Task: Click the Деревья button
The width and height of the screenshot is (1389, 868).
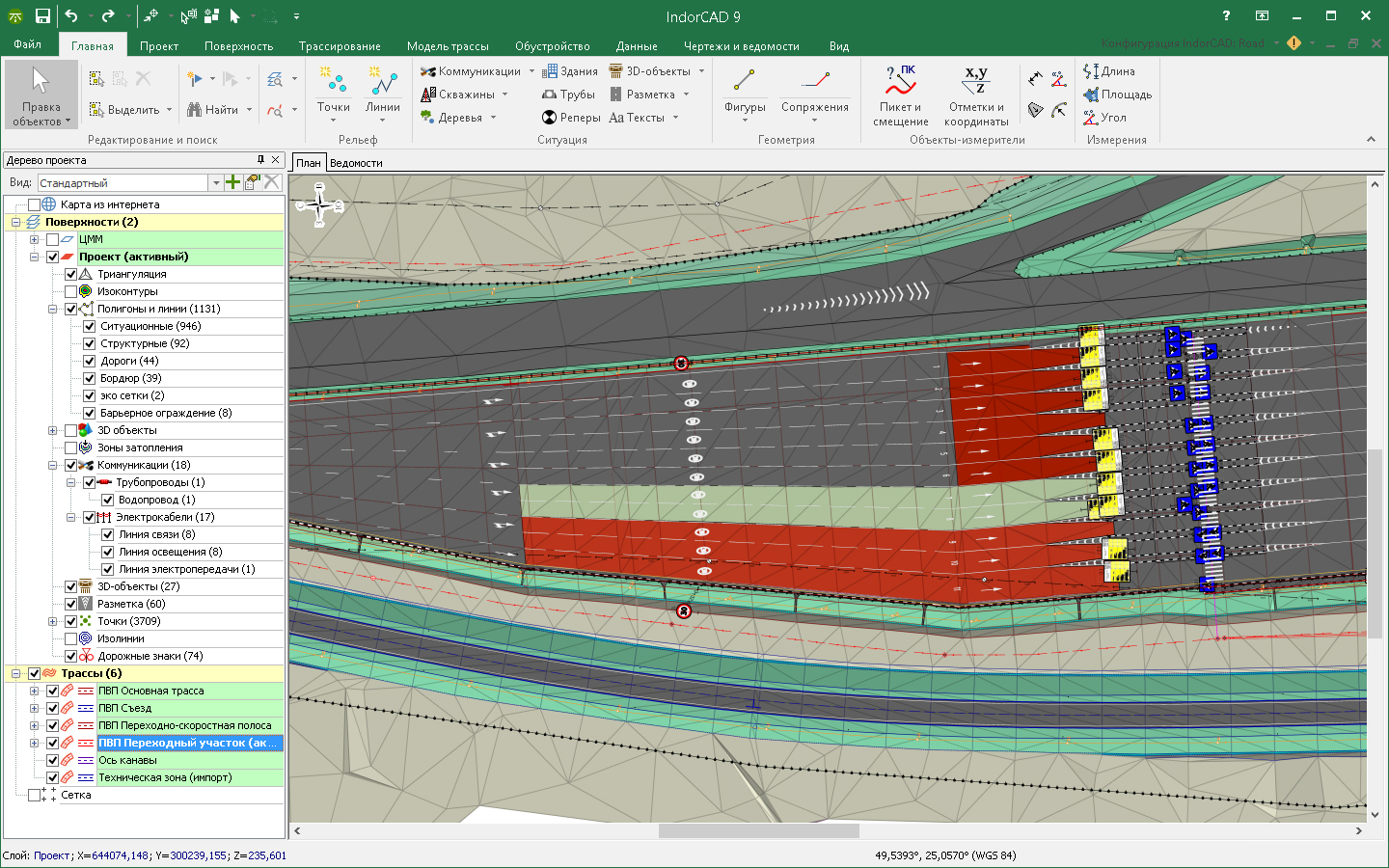Action: point(451,118)
